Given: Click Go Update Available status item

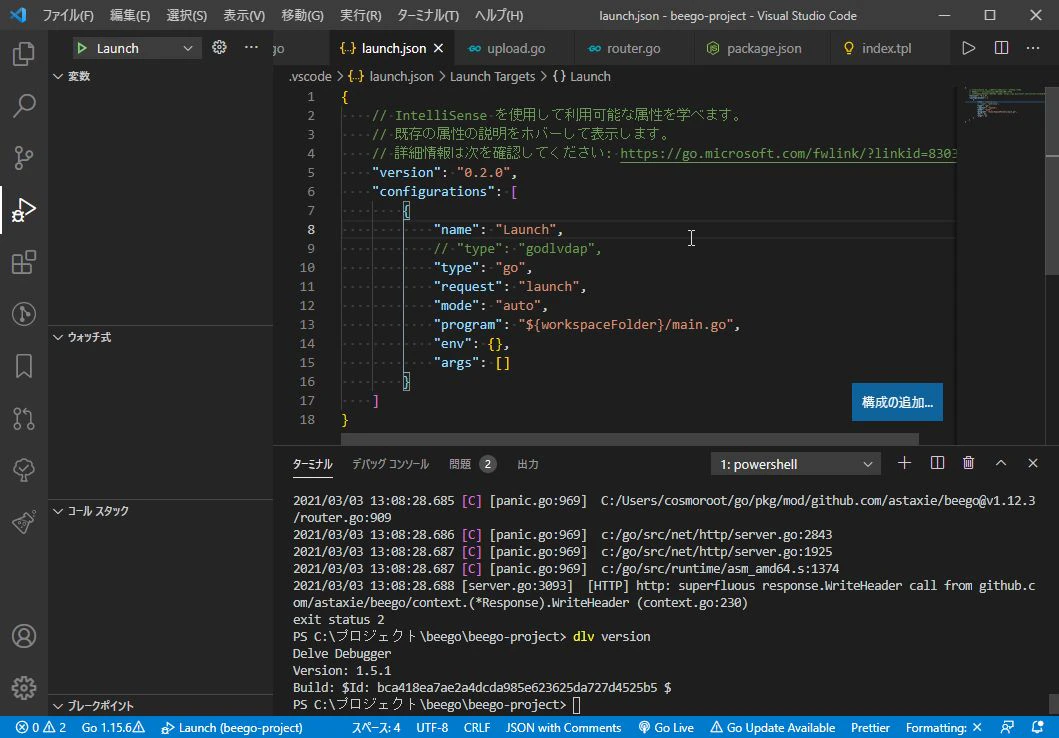Looking at the screenshot, I should click(773, 727).
